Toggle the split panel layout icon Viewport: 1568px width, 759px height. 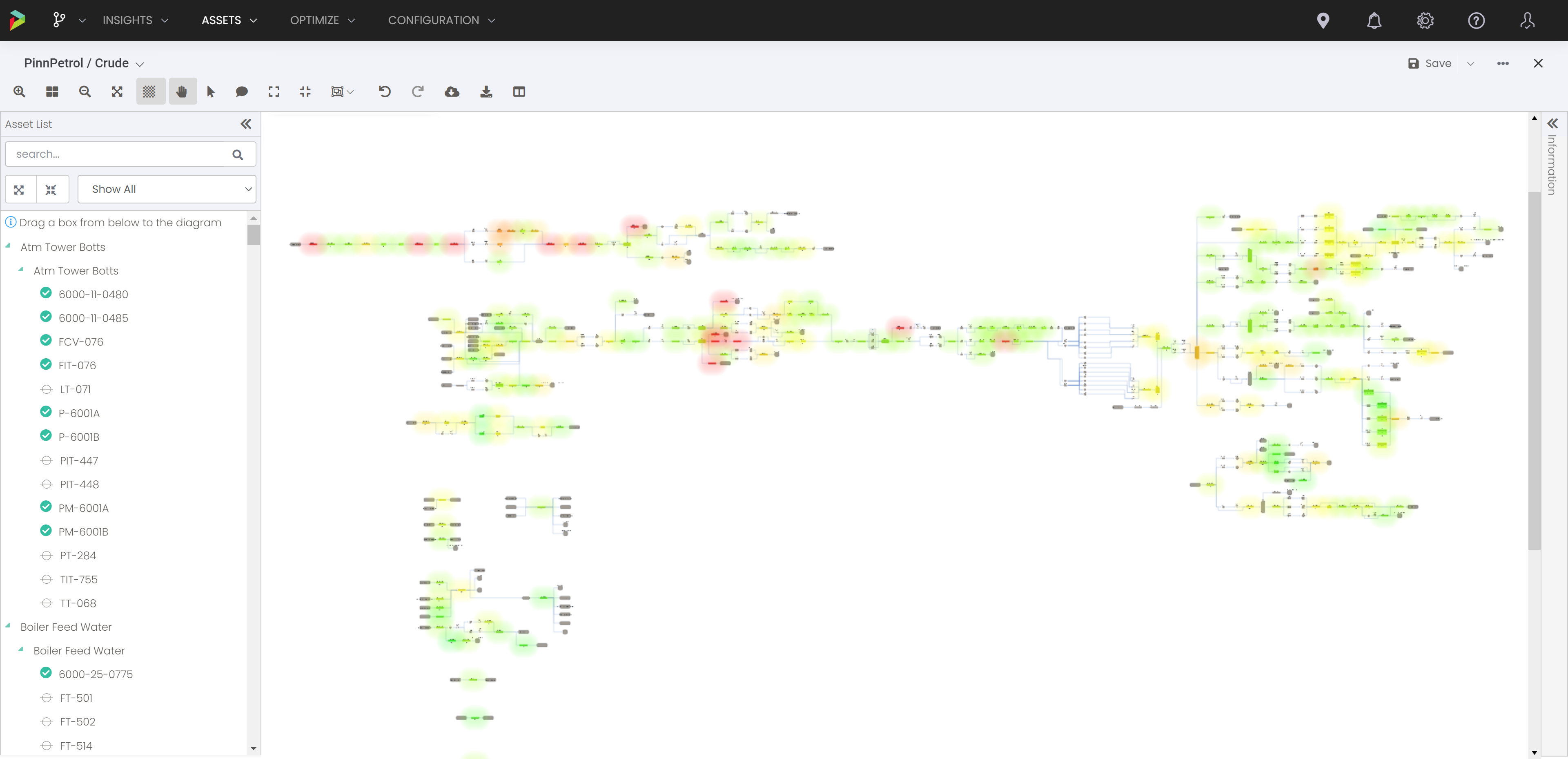point(519,92)
